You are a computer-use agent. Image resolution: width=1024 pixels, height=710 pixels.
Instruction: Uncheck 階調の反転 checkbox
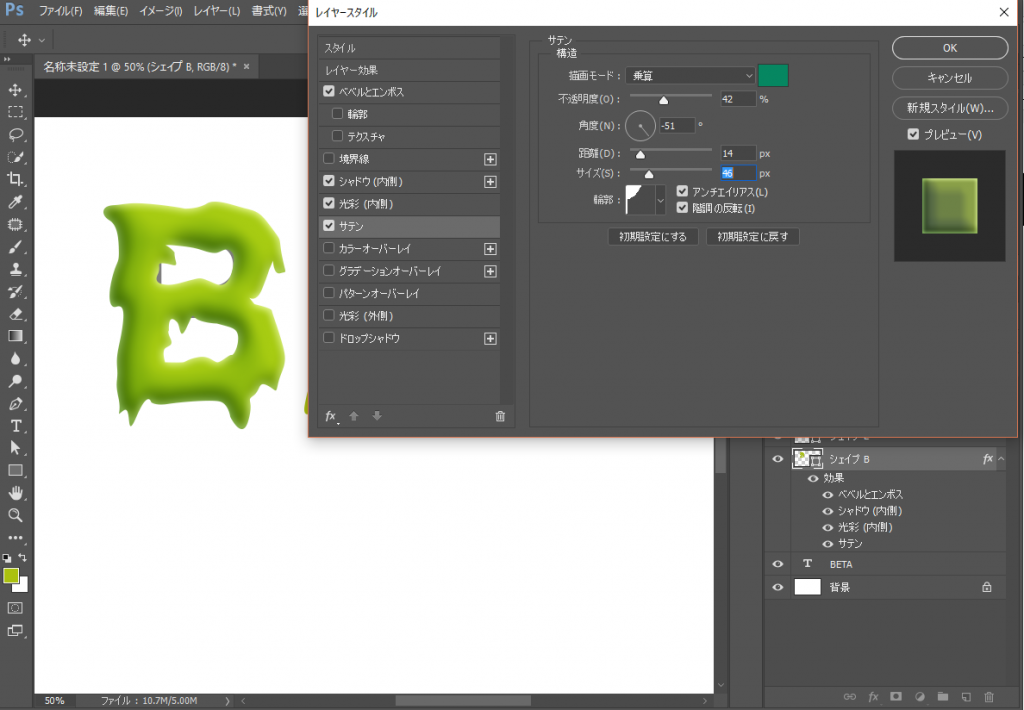point(682,208)
